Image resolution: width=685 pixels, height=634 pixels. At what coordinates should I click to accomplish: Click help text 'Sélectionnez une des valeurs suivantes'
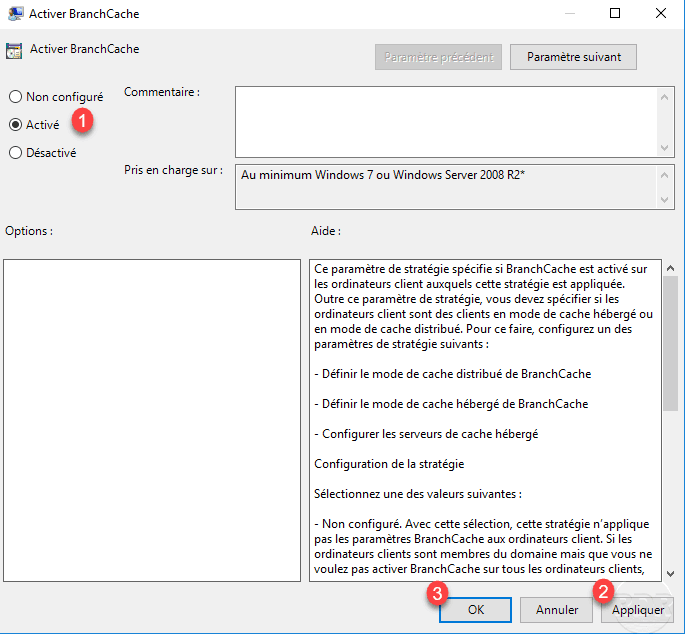[418, 494]
